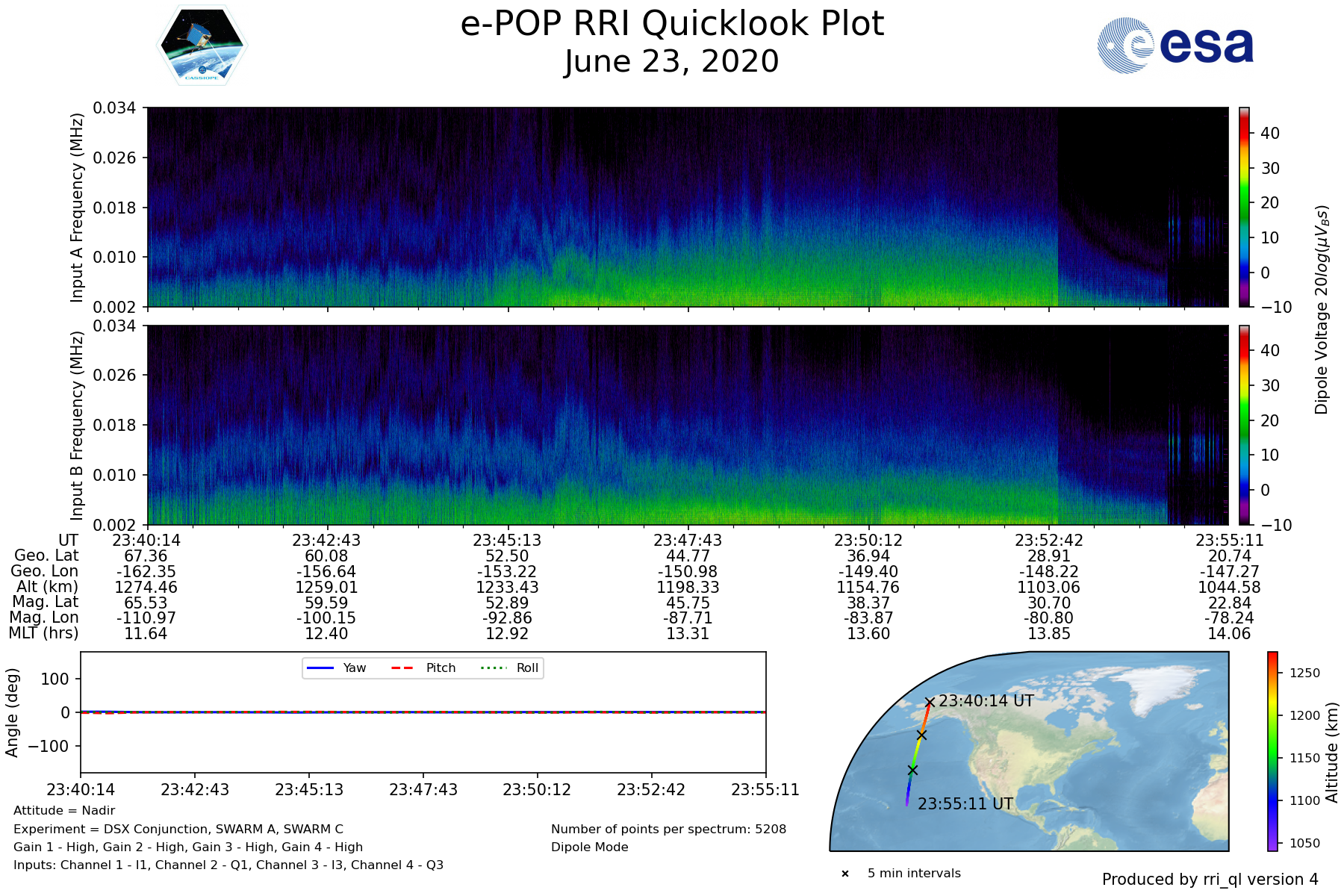The image size is (1344, 896).
Task: Click the CASSIOPE satellite hexagon logo
Action: pyautogui.click(x=202, y=46)
